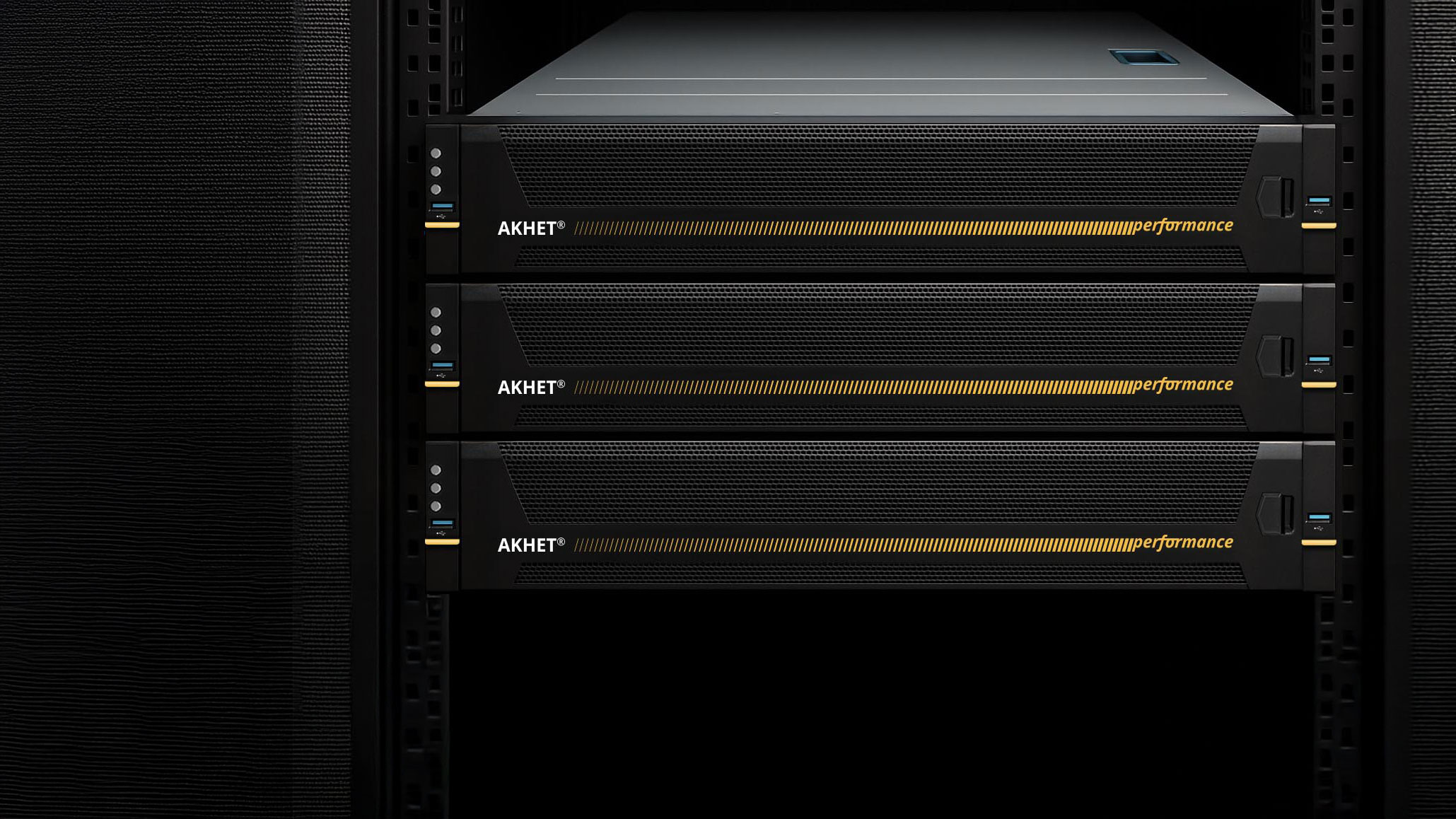This screenshot has width=1456, height=819.
Task: Click the right blue USB port on the middle server
Action: coord(1319,360)
